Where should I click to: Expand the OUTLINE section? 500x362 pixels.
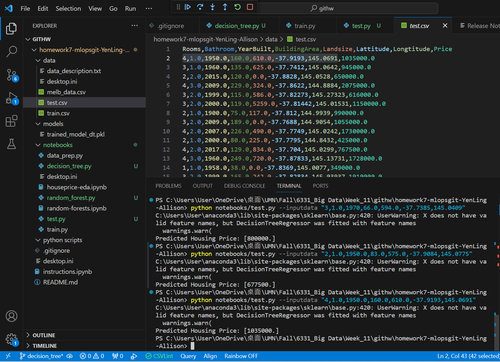pyautogui.click(x=85, y=335)
